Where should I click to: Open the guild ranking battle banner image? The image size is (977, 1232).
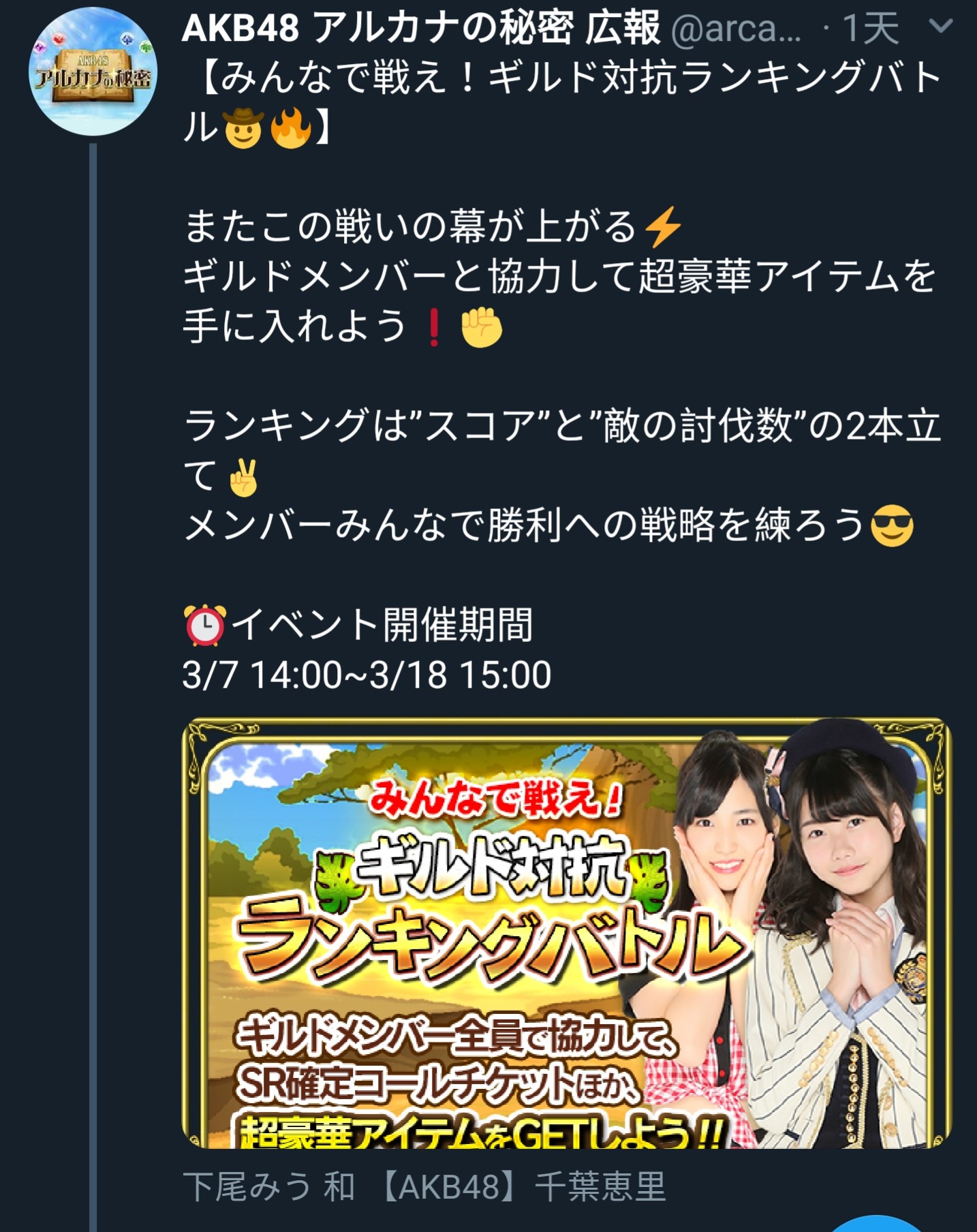click(567, 933)
